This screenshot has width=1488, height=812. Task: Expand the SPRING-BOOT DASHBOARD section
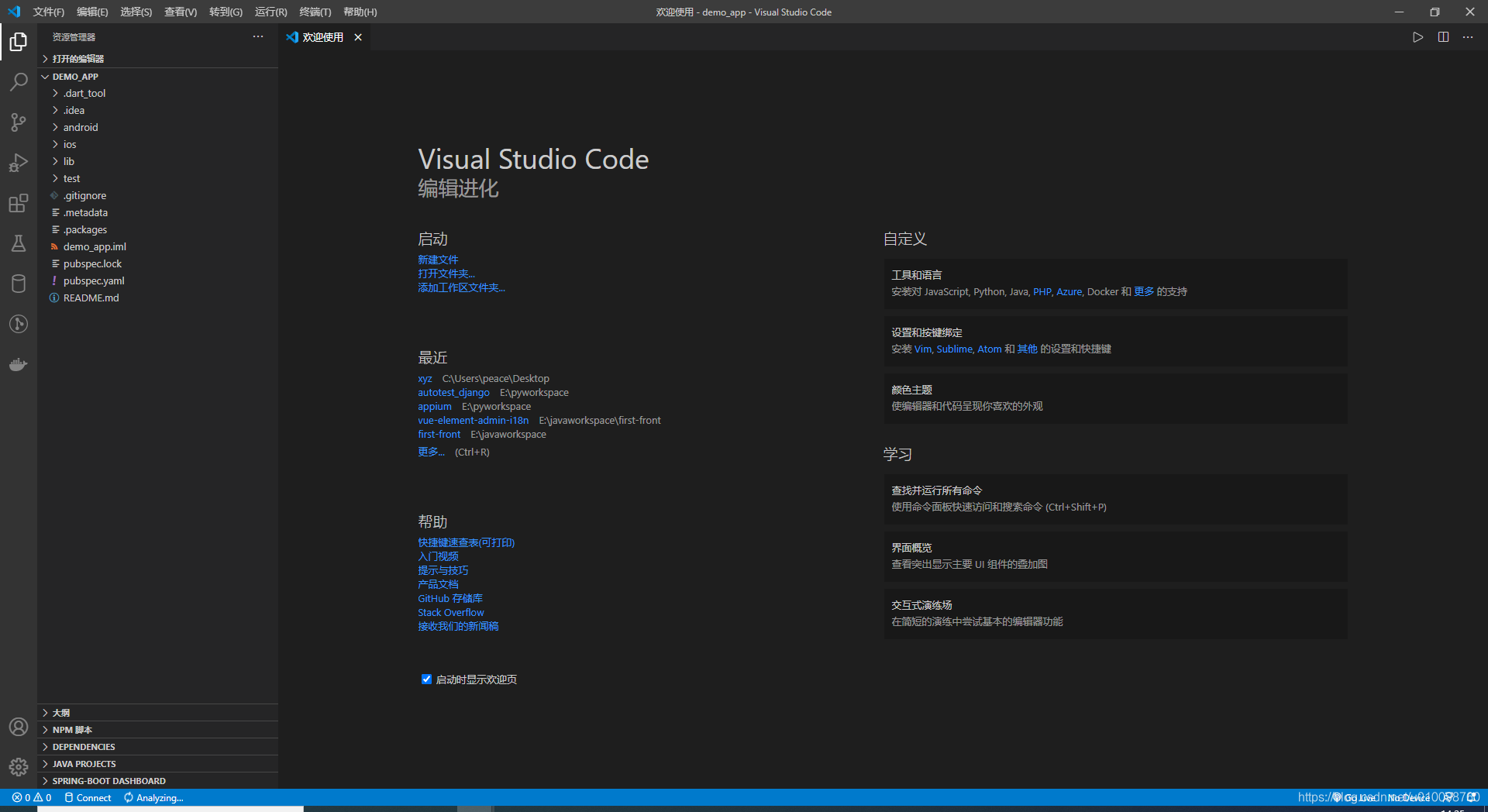[x=157, y=781]
